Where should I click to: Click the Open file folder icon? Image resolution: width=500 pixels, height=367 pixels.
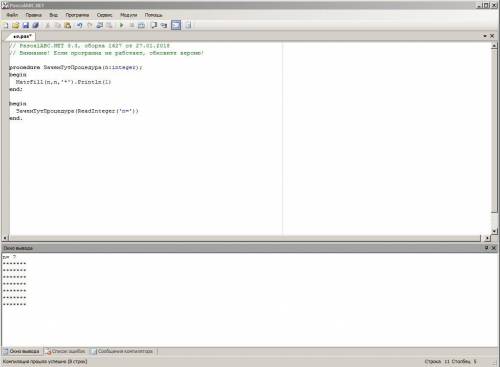pyautogui.click(x=15, y=25)
